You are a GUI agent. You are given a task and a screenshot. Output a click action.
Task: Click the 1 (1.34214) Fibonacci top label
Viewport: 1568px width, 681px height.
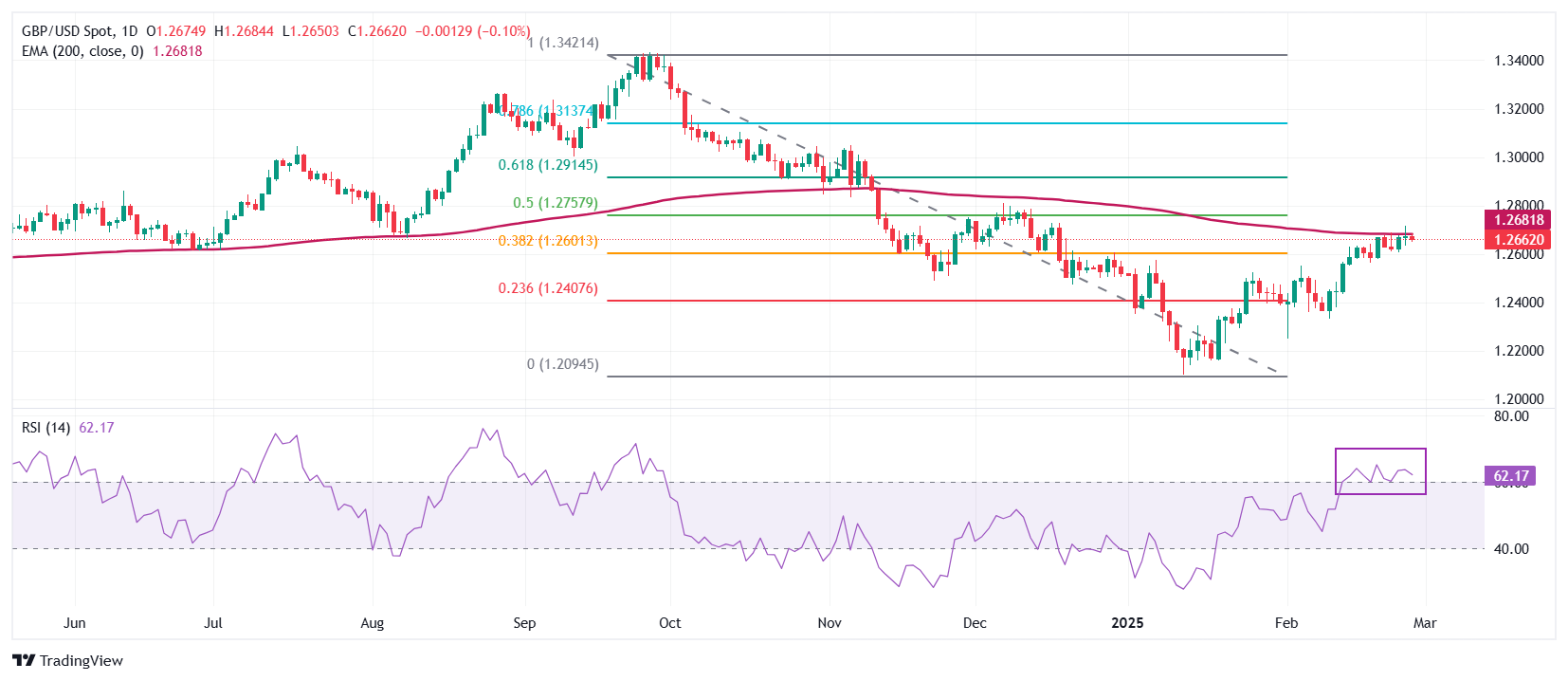tap(563, 43)
